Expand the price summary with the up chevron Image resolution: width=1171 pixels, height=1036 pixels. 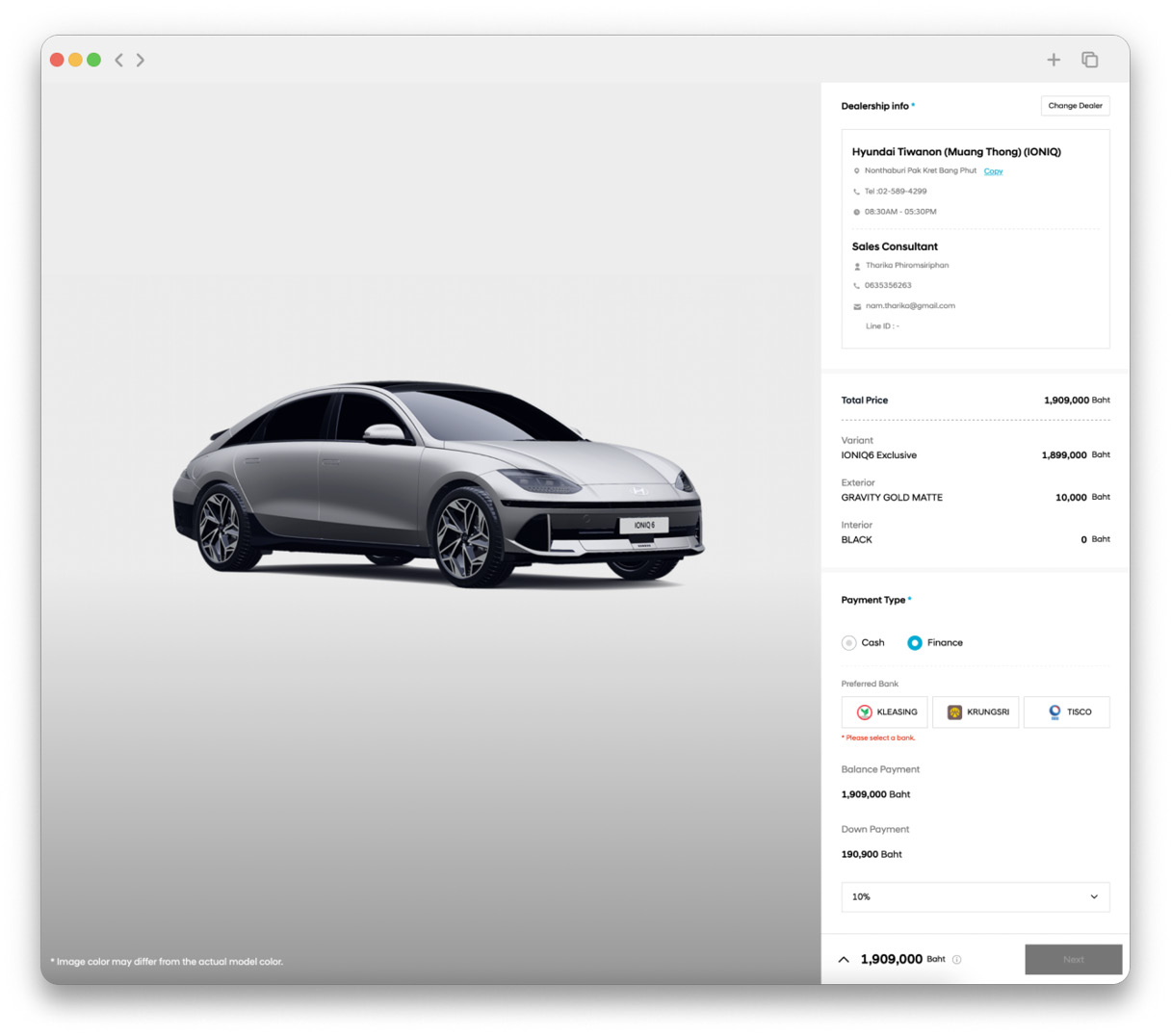click(x=844, y=959)
